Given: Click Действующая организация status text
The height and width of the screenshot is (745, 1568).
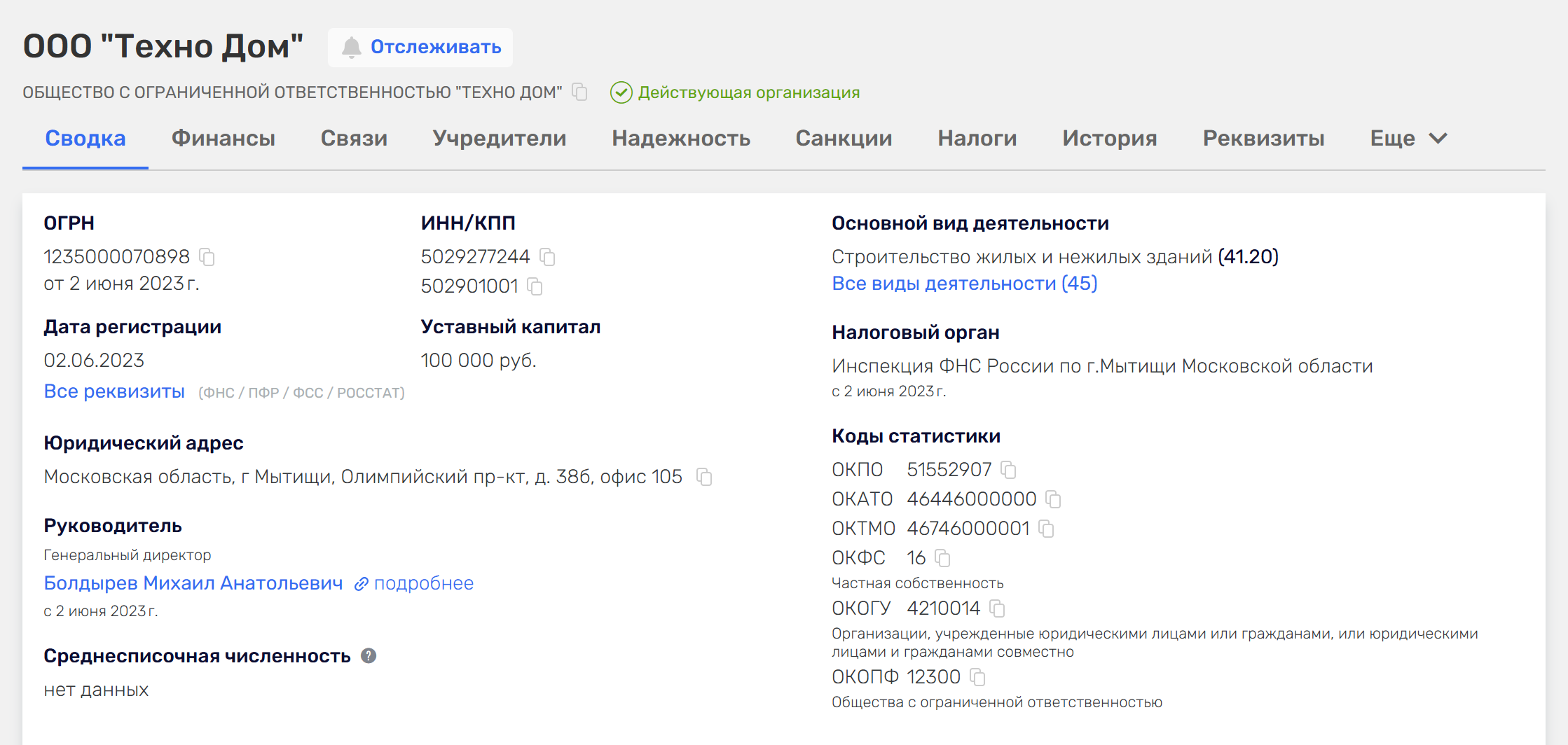Looking at the screenshot, I should [x=749, y=92].
